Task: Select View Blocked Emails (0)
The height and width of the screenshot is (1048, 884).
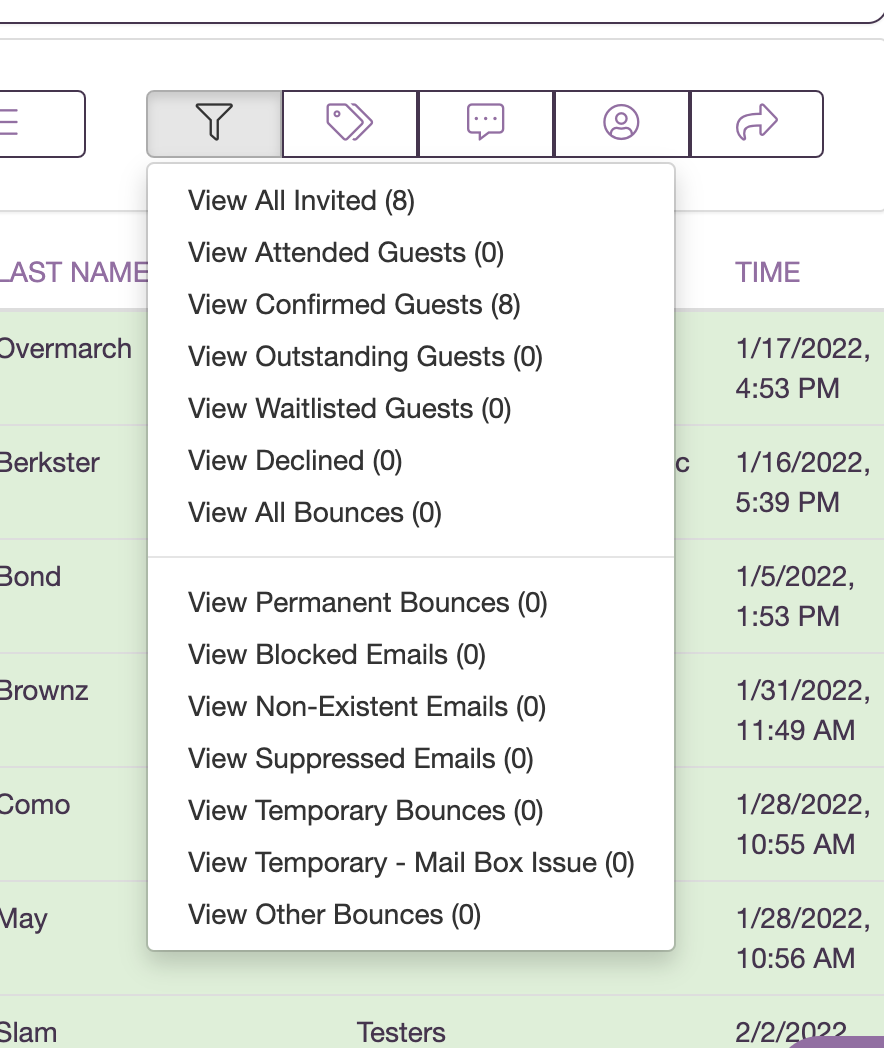Action: point(337,655)
